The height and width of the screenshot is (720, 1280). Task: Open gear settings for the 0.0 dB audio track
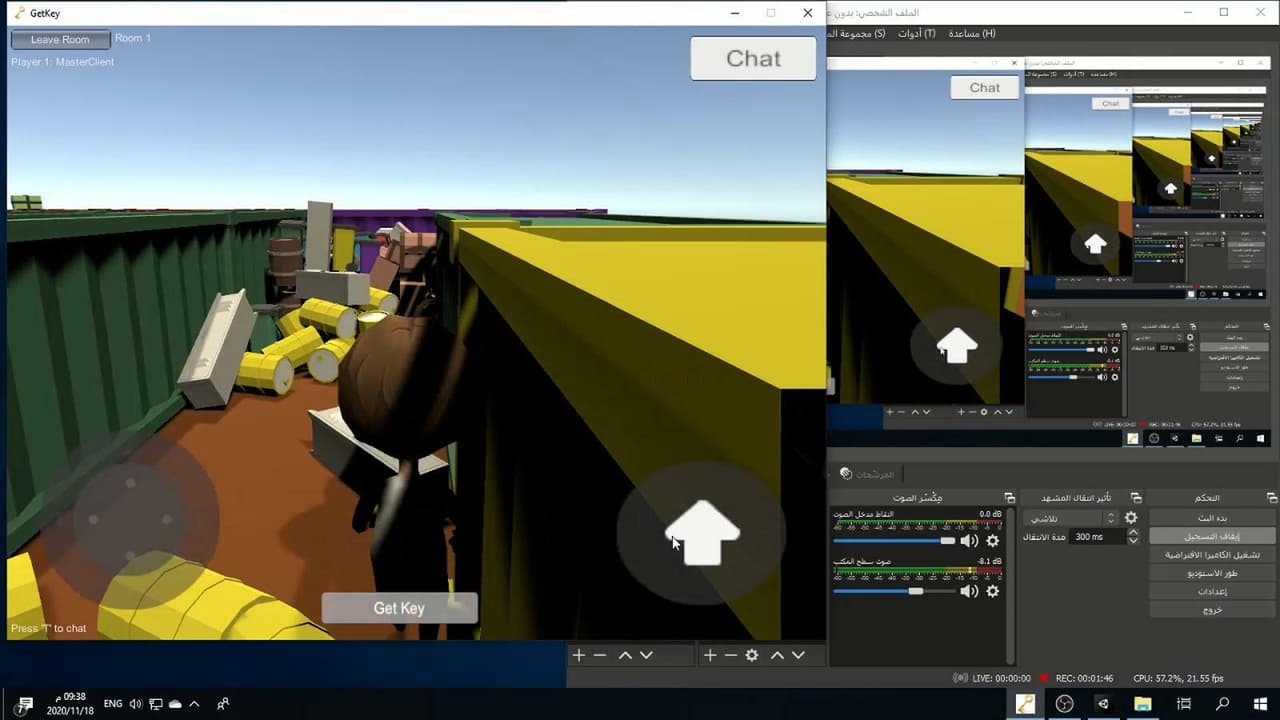click(993, 541)
